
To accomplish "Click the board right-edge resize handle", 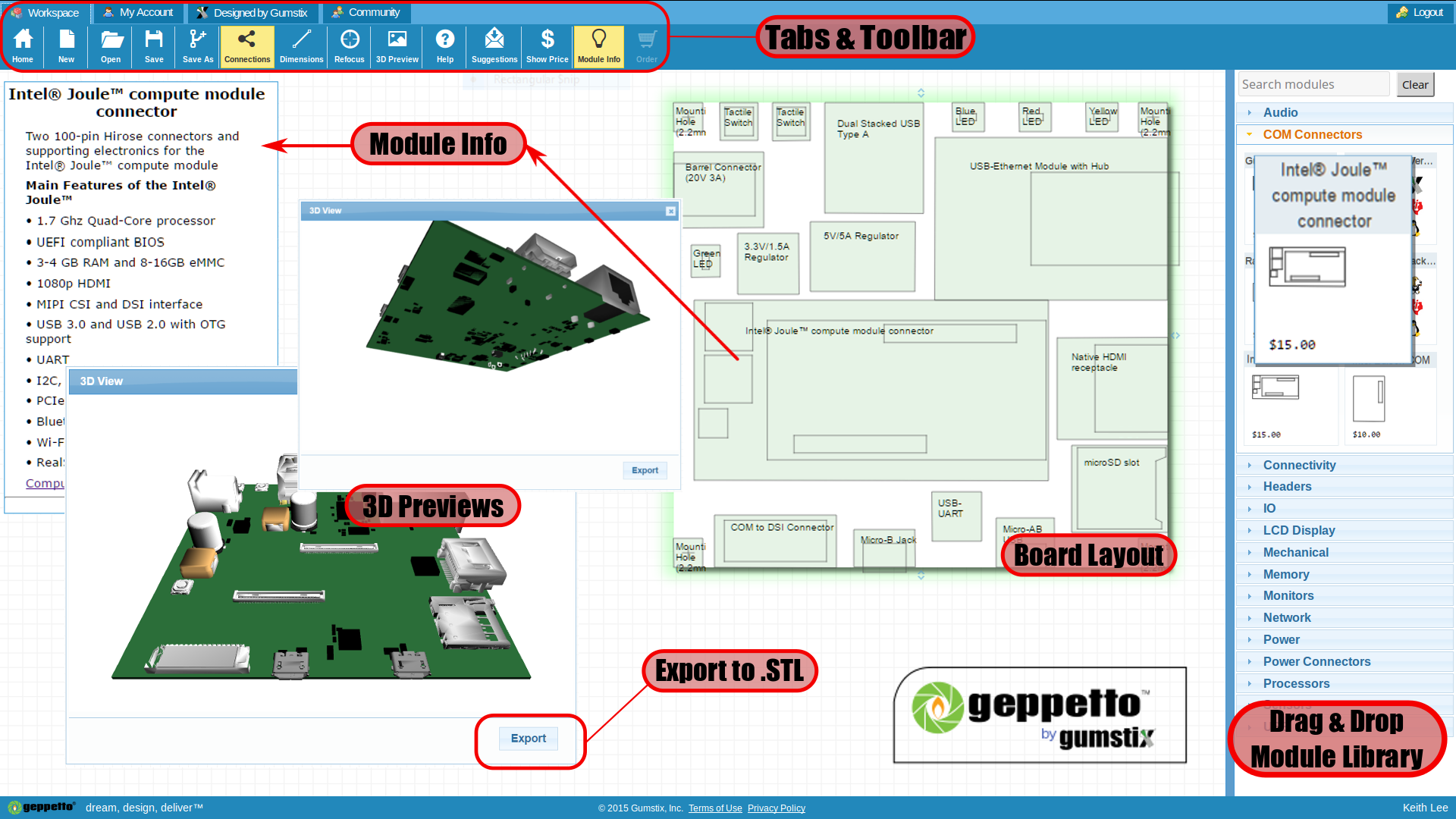I will (x=1175, y=335).
